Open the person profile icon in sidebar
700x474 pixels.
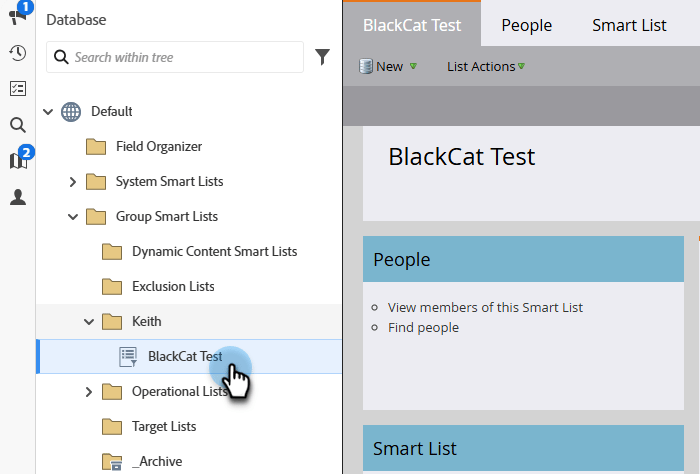(x=18, y=197)
